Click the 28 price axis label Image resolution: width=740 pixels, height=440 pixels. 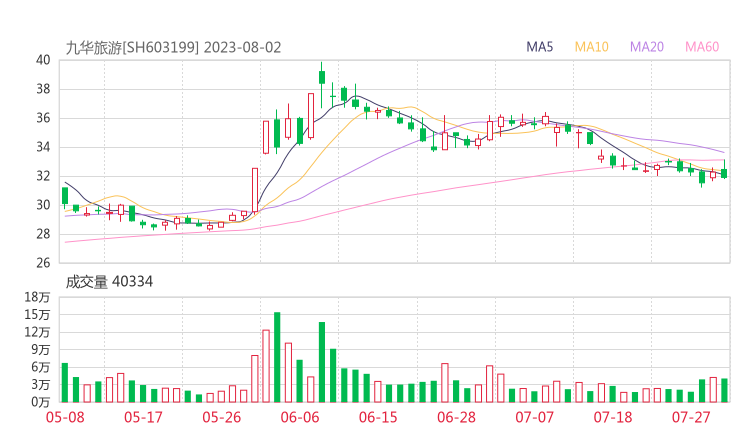pyautogui.click(x=43, y=234)
